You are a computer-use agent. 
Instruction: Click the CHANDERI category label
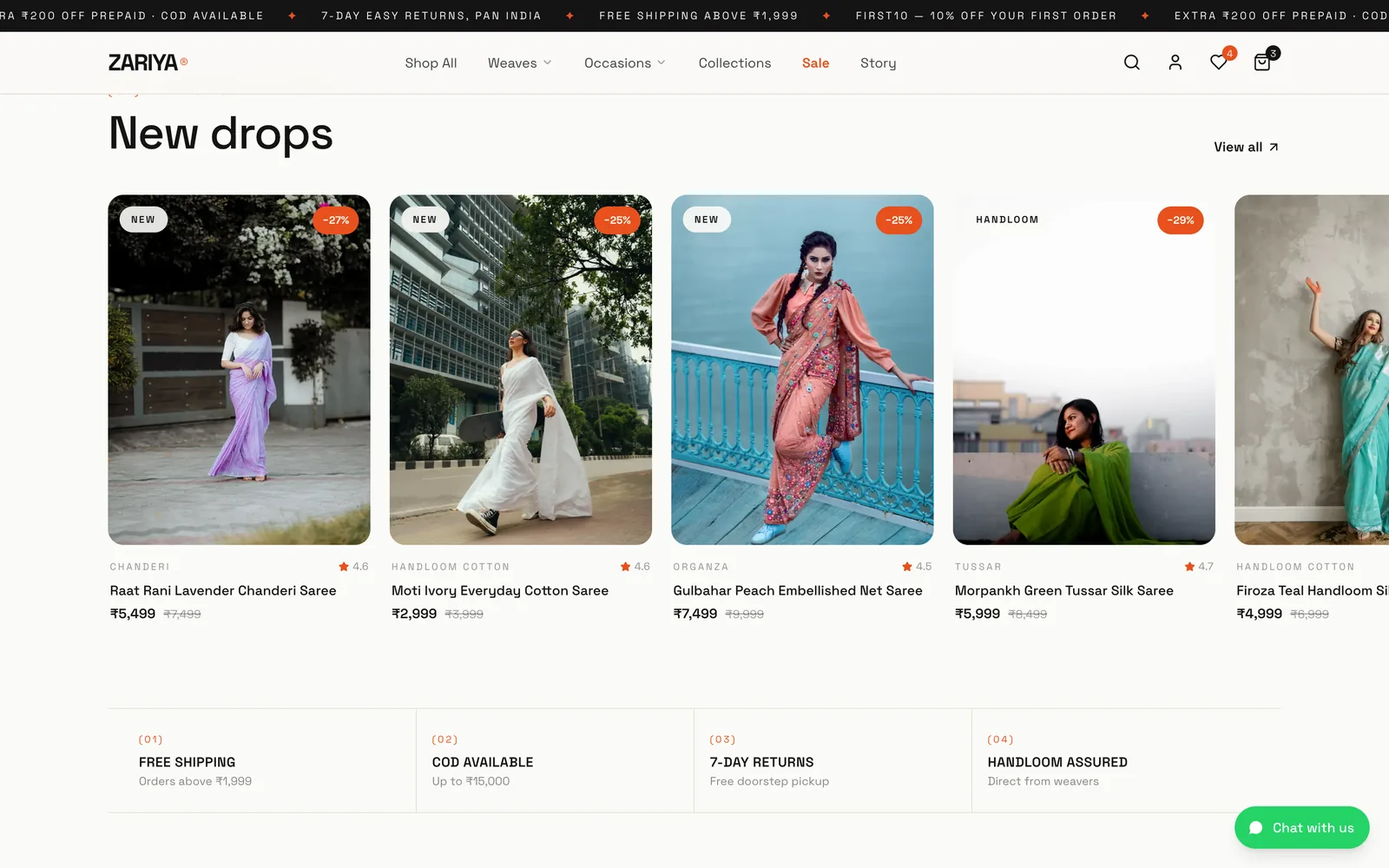(140, 567)
